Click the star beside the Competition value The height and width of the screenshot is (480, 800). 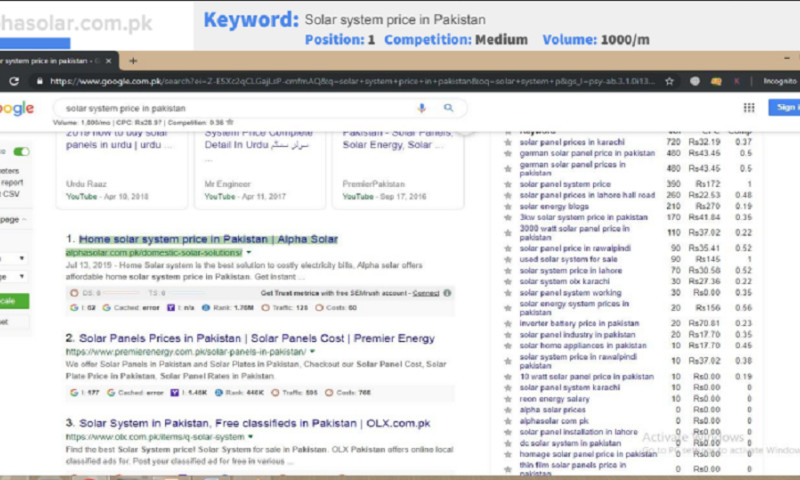(x=229, y=122)
